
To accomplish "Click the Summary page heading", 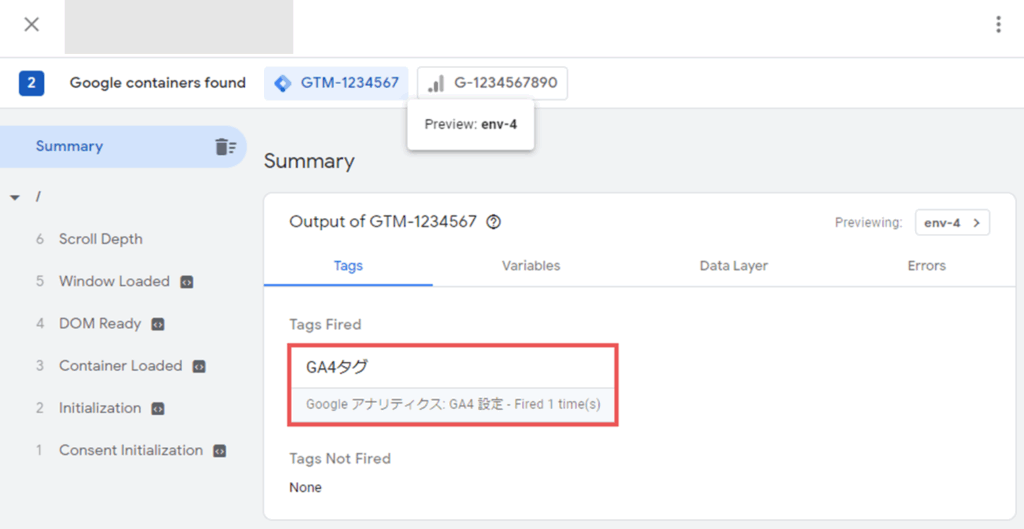I will [x=309, y=161].
